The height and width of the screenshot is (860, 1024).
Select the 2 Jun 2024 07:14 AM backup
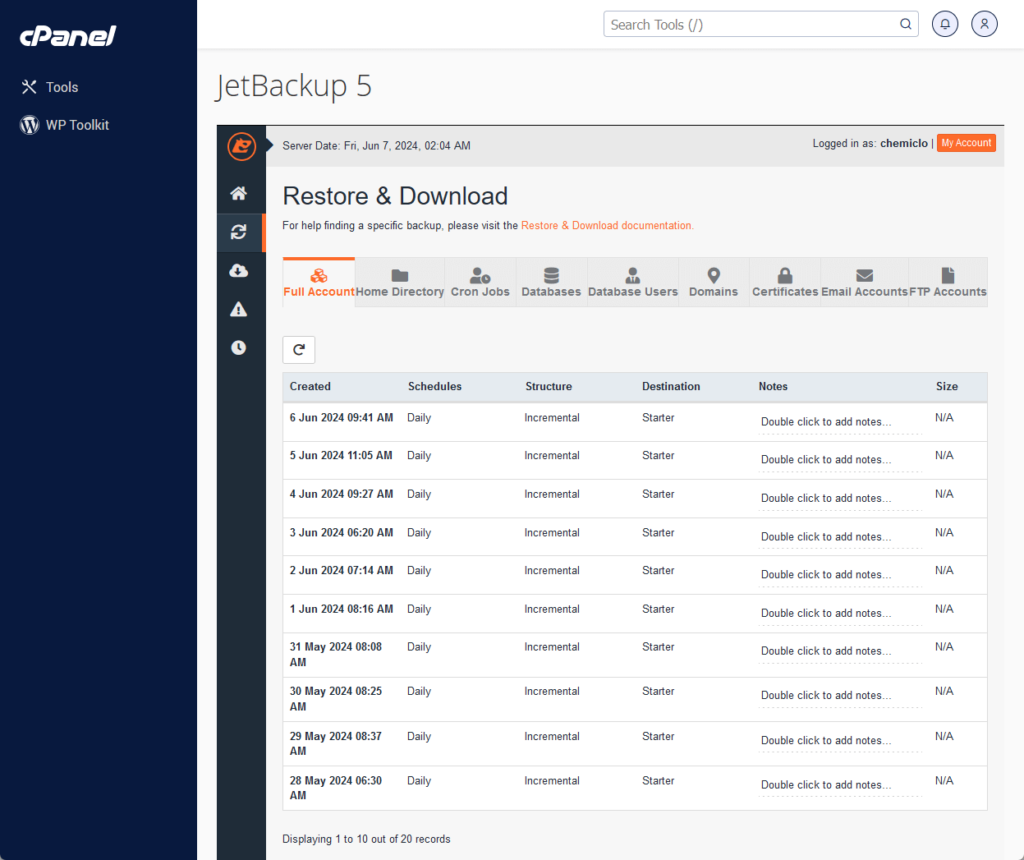pos(635,575)
